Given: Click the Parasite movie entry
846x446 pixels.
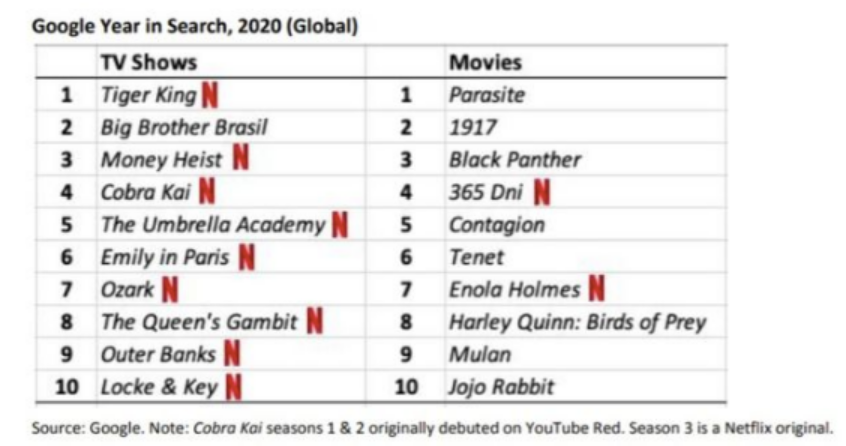Looking at the screenshot, I should [487, 96].
